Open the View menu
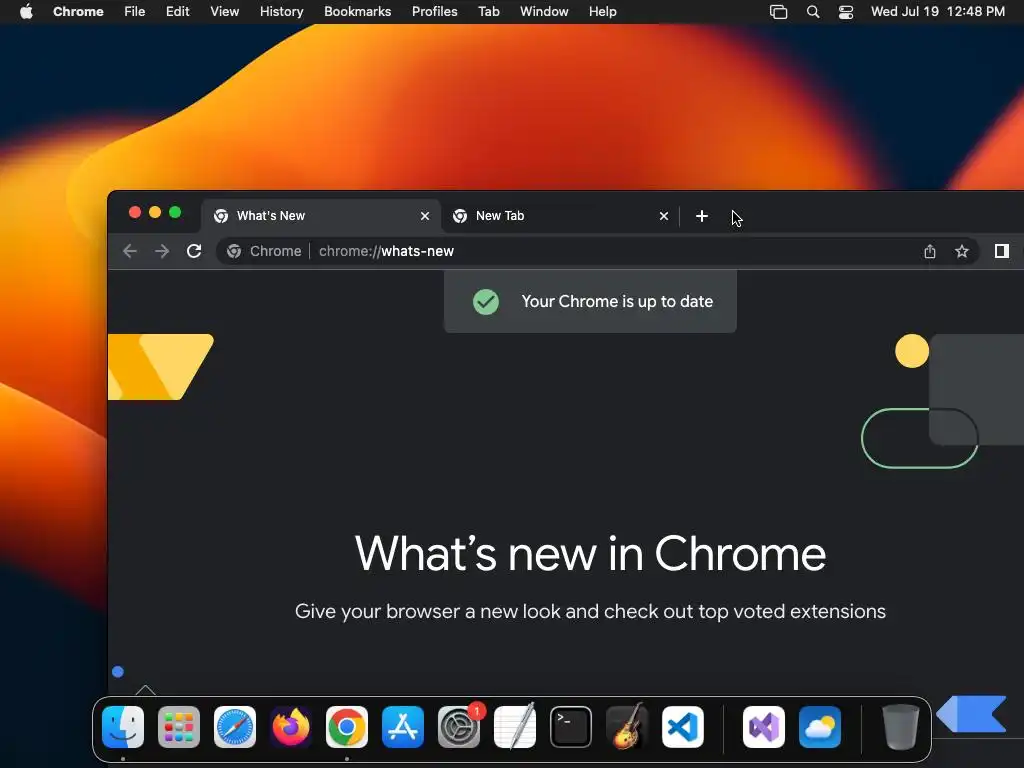 tap(225, 12)
